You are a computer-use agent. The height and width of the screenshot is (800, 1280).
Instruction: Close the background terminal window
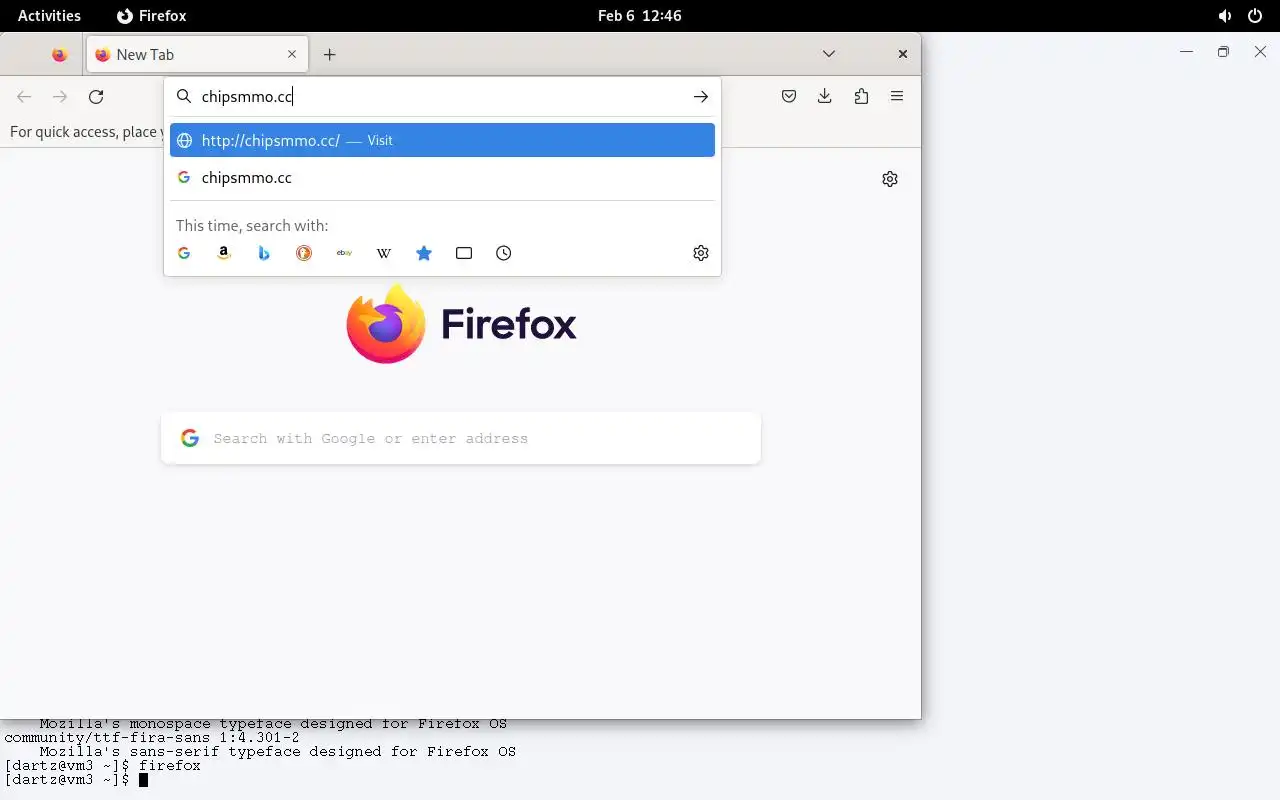1260,51
